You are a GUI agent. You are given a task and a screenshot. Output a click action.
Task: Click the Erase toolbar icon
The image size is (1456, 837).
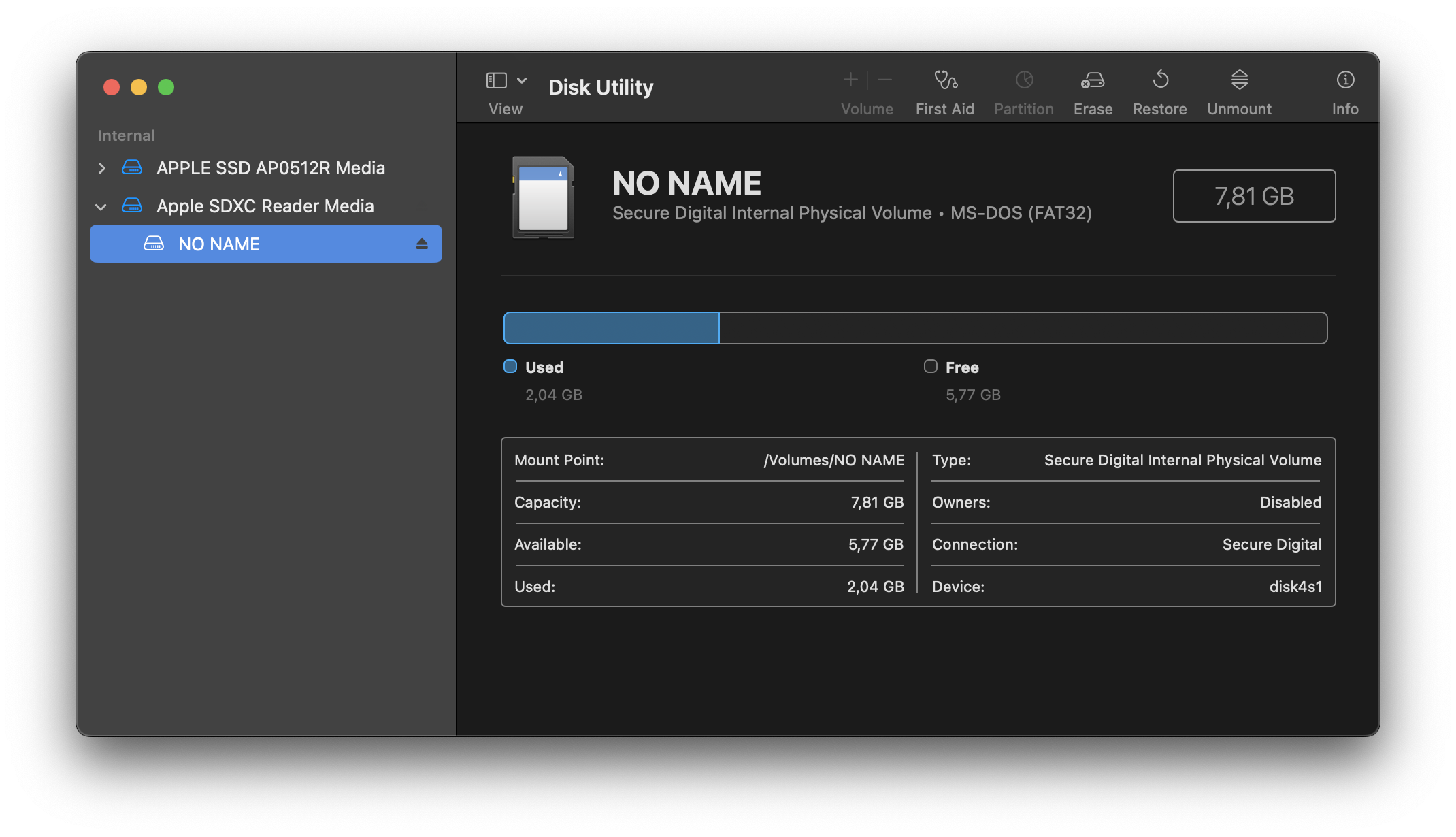tap(1093, 80)
